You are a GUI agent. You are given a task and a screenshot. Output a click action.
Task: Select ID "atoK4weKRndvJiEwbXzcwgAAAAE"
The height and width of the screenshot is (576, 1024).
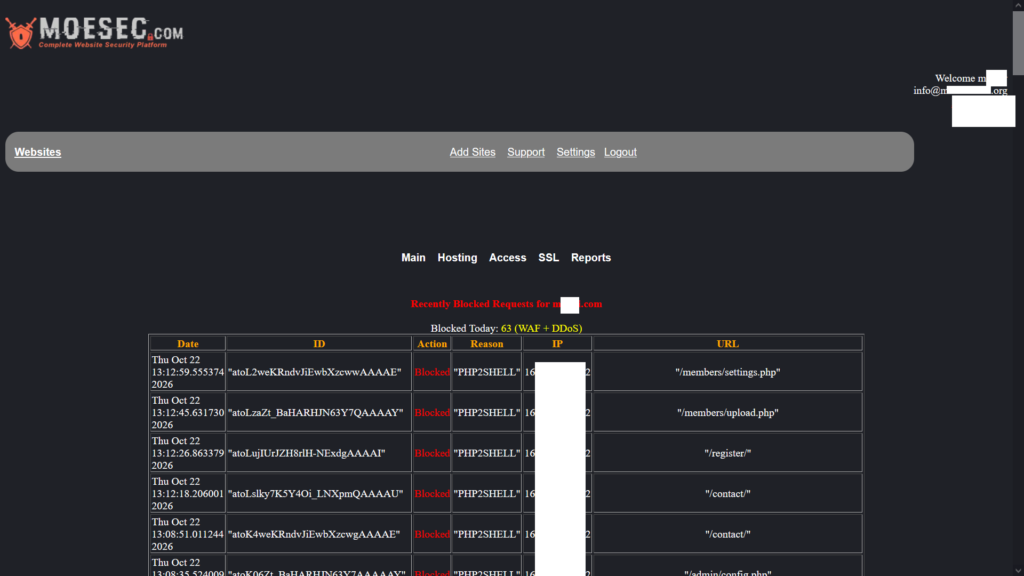(314, 534)
